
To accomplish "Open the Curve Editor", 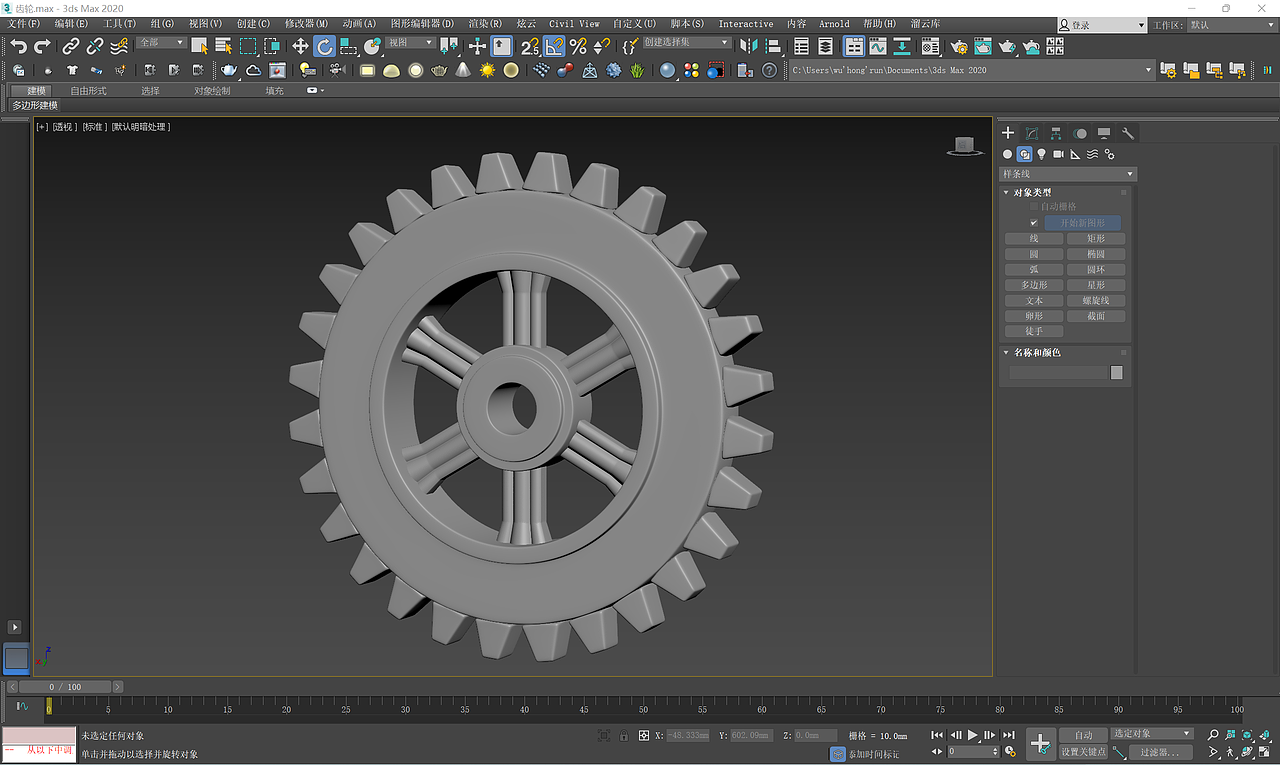I will (x=877, y=46).
